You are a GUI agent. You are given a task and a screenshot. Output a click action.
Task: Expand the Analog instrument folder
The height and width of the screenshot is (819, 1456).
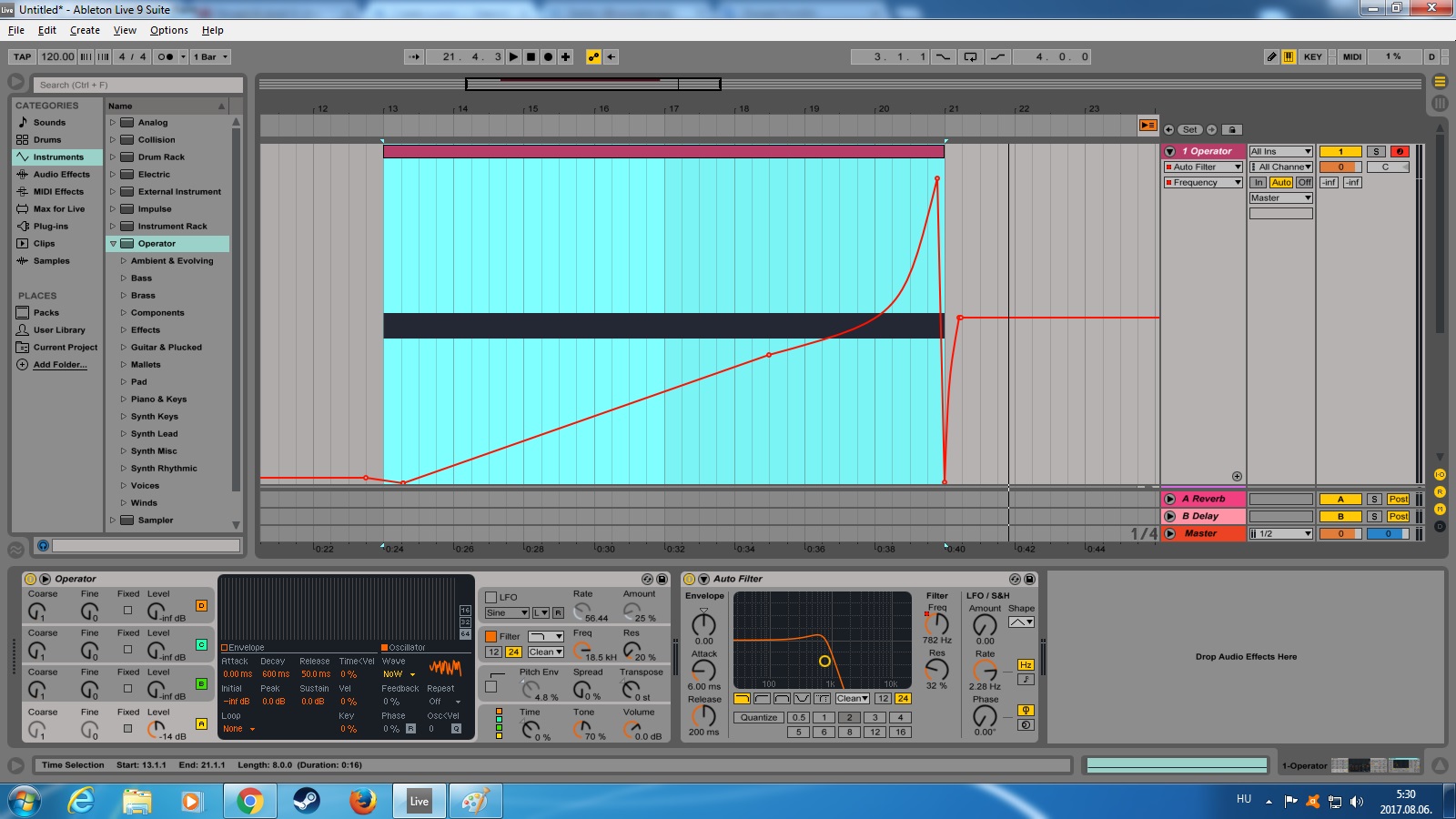(113, 122)
